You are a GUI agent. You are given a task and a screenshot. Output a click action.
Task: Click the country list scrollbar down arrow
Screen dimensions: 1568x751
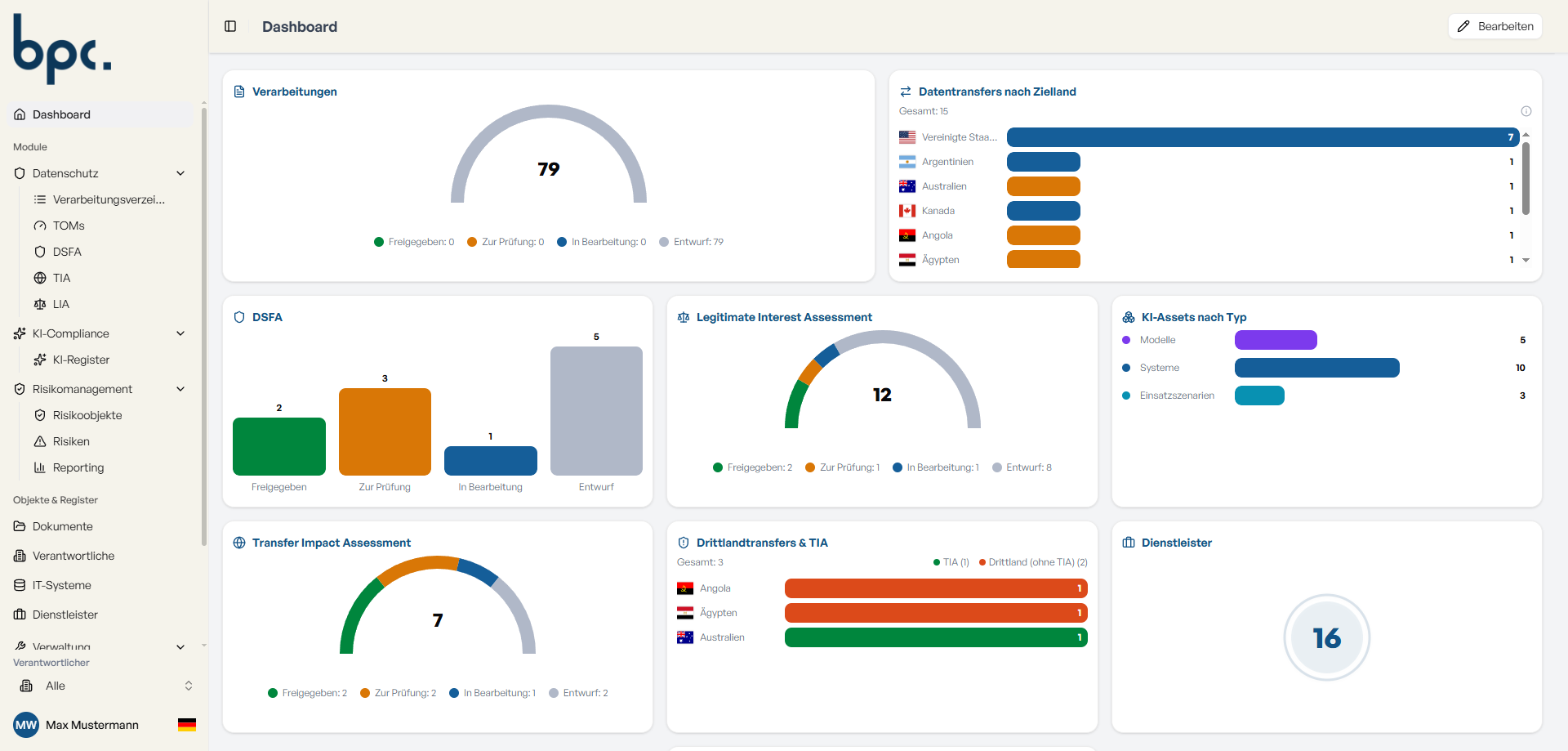point(1526,260)
